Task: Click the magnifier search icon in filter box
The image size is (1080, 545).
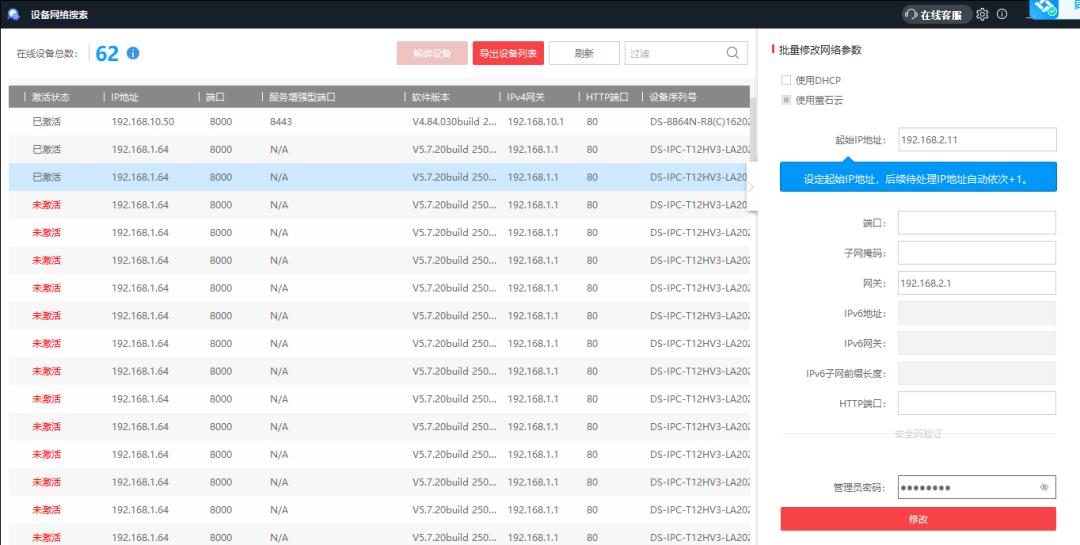Action: pyautogui.click(x=733, y=53)
